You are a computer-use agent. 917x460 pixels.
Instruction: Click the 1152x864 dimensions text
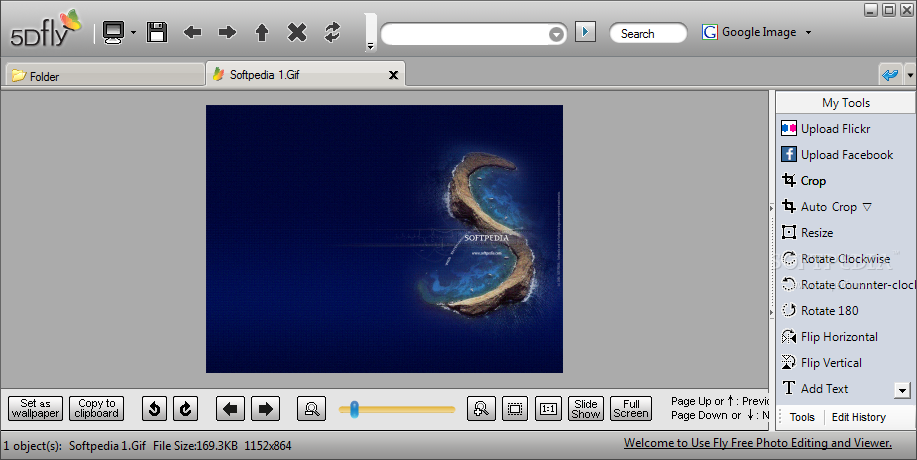coord(267,446)
